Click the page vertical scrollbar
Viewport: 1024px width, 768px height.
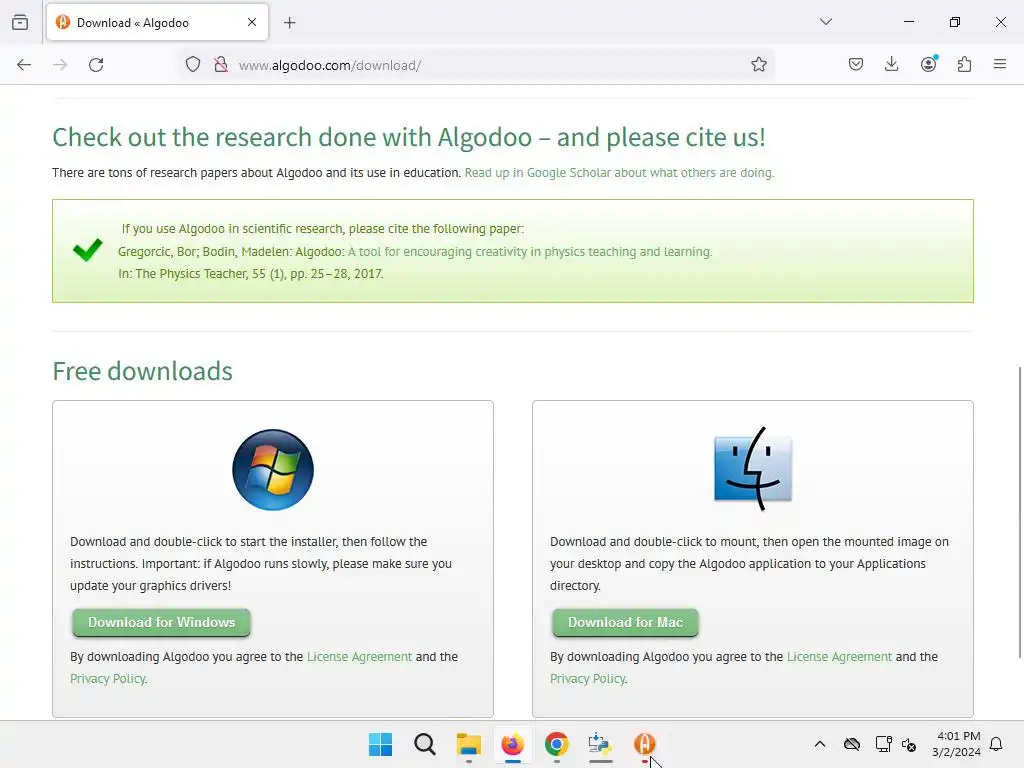pyautogui.click(x=1019, y=512)
